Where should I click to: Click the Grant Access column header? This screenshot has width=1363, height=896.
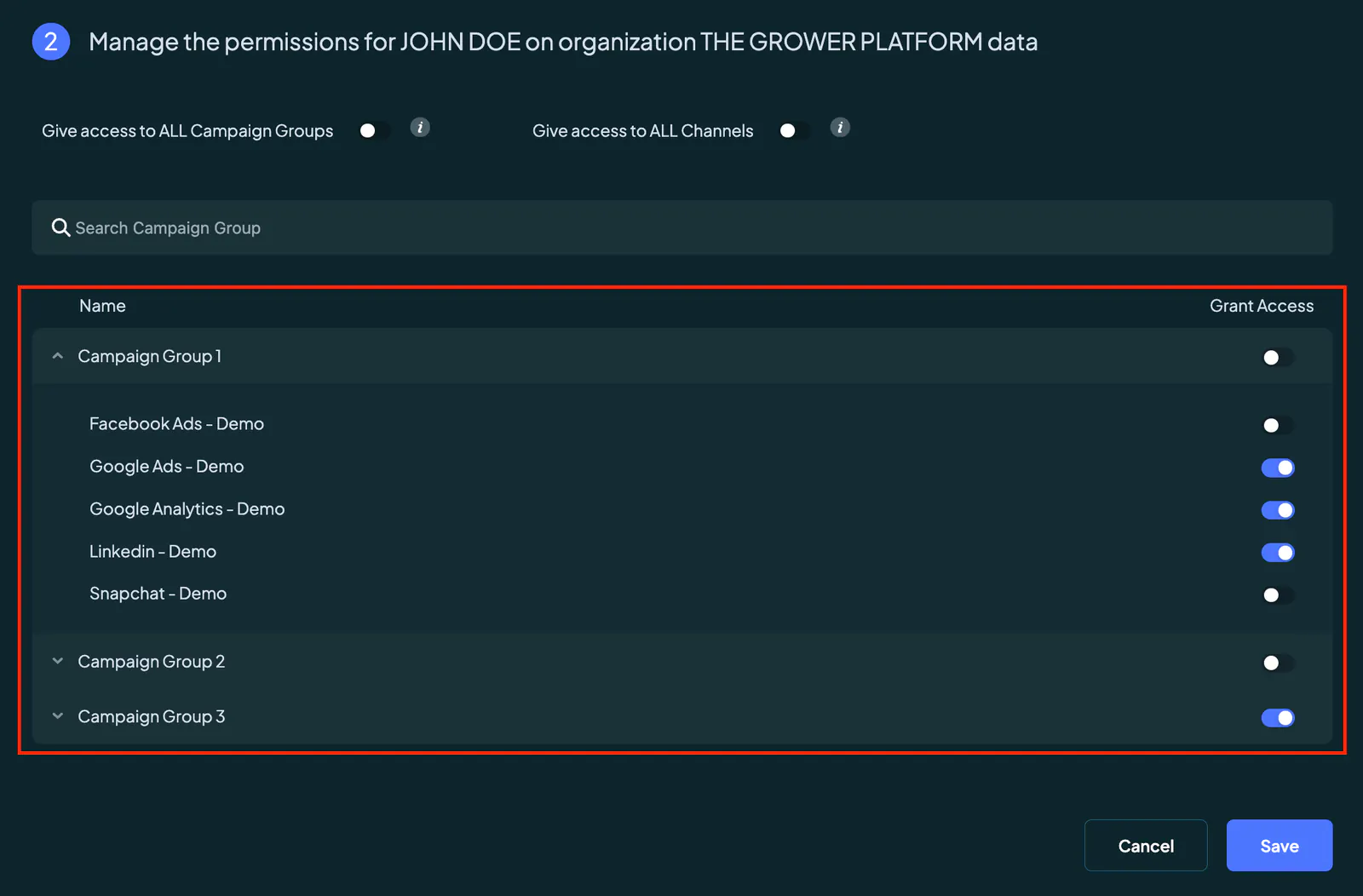click(1262, 306)
